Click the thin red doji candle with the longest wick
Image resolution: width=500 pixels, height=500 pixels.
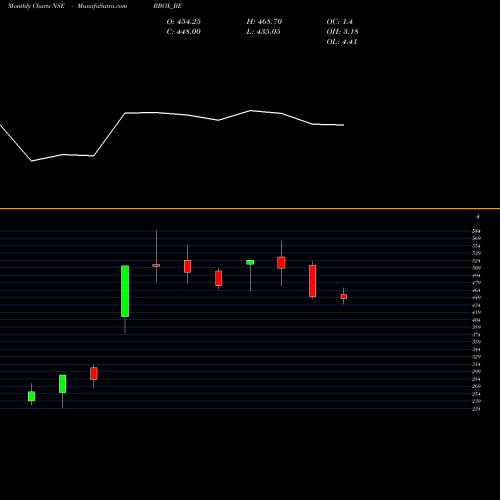(x=156, y=265)
